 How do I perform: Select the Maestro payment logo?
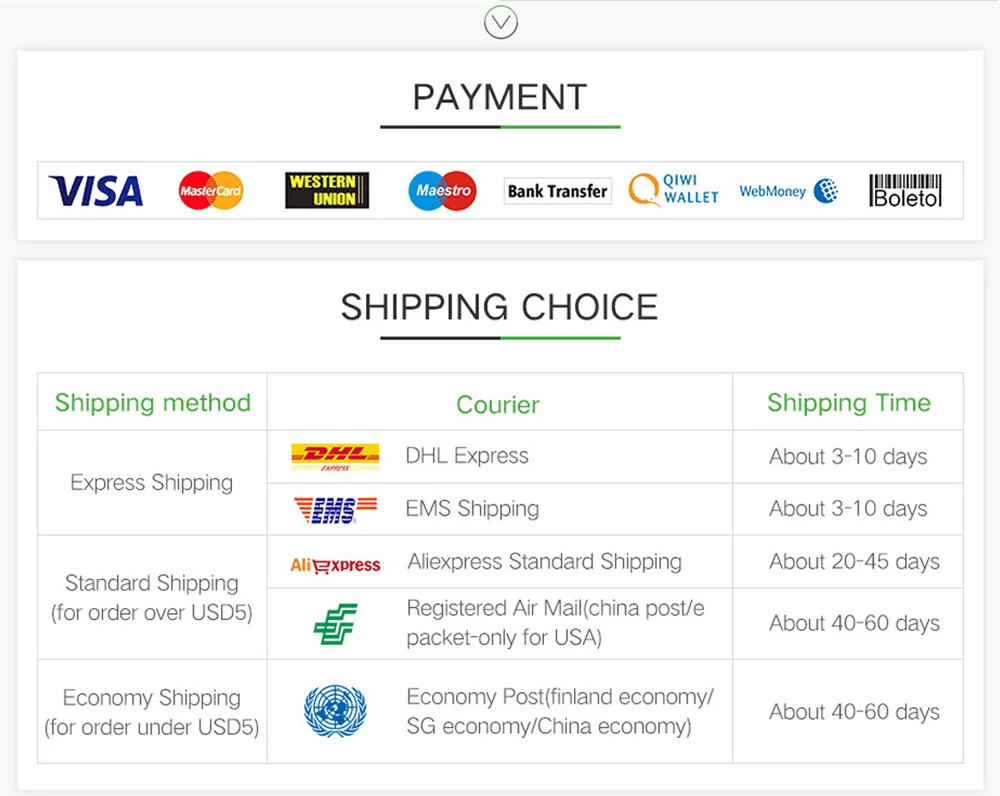pos(443,190)
